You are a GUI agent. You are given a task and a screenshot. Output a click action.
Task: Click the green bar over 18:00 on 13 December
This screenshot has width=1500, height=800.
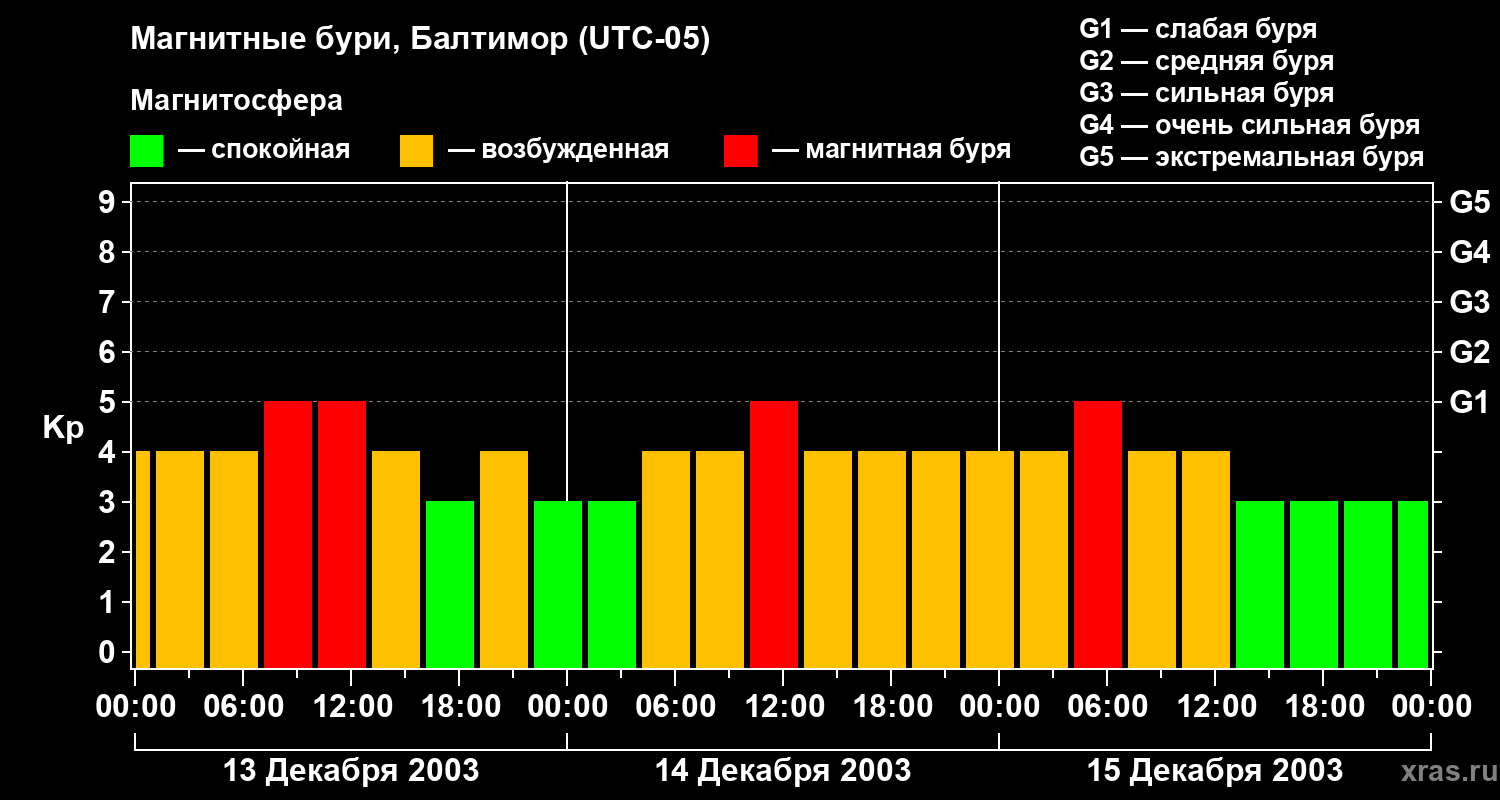click(x=450, y=584)
